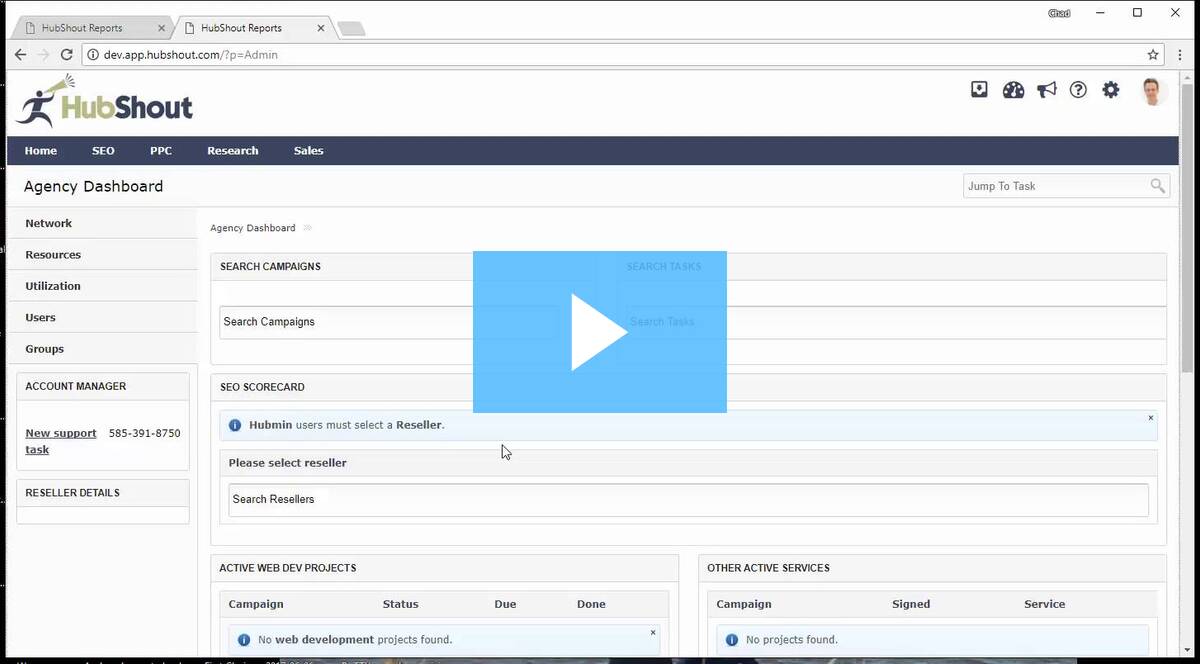Click the OTHER ACTIVE SERVICES heading
The width and height of the screenshot is (1200, 664).
(768, 568)
